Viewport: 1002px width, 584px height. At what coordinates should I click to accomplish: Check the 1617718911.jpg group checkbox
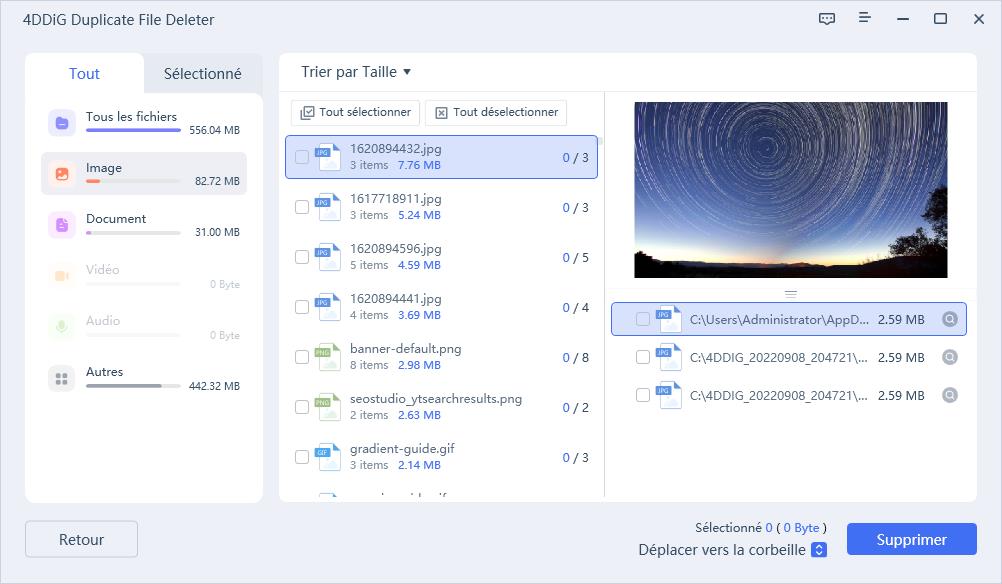click(x=302, y=207)
